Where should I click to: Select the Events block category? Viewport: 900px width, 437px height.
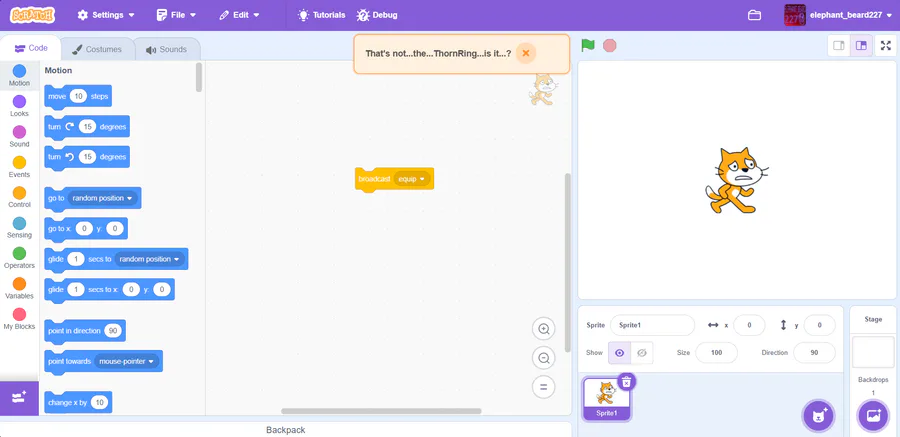point(20,167)
